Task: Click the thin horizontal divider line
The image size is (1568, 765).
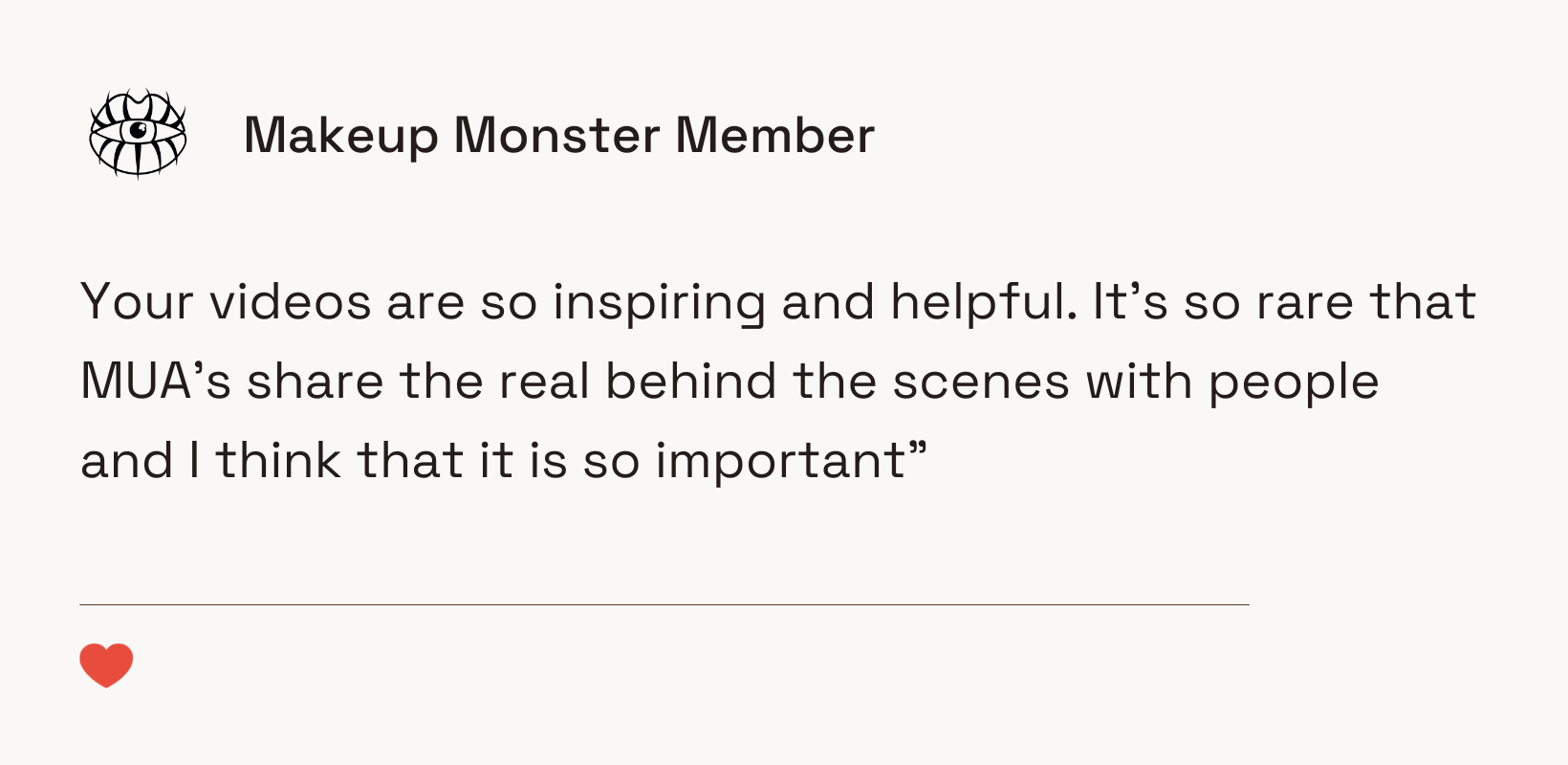Action: (x=664, y=604)
